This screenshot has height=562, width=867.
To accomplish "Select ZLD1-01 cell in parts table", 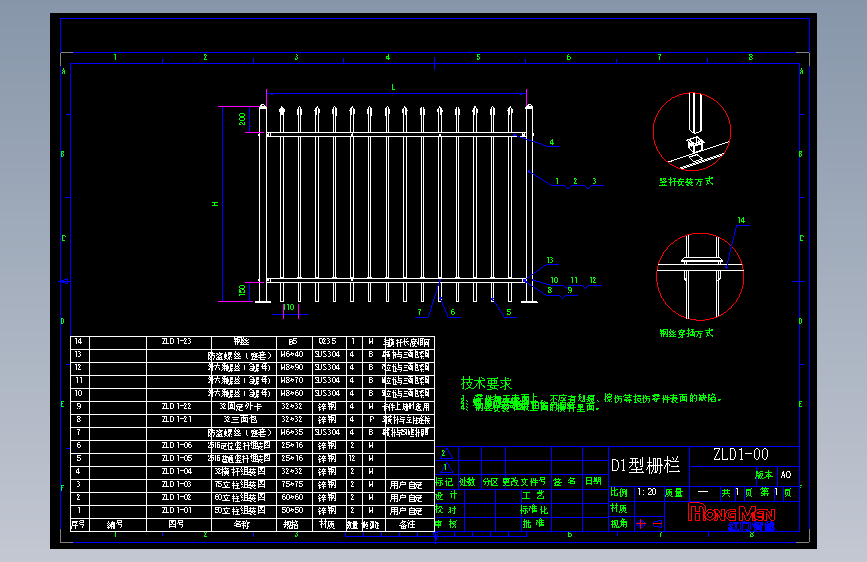I will (x=178, y=511).
